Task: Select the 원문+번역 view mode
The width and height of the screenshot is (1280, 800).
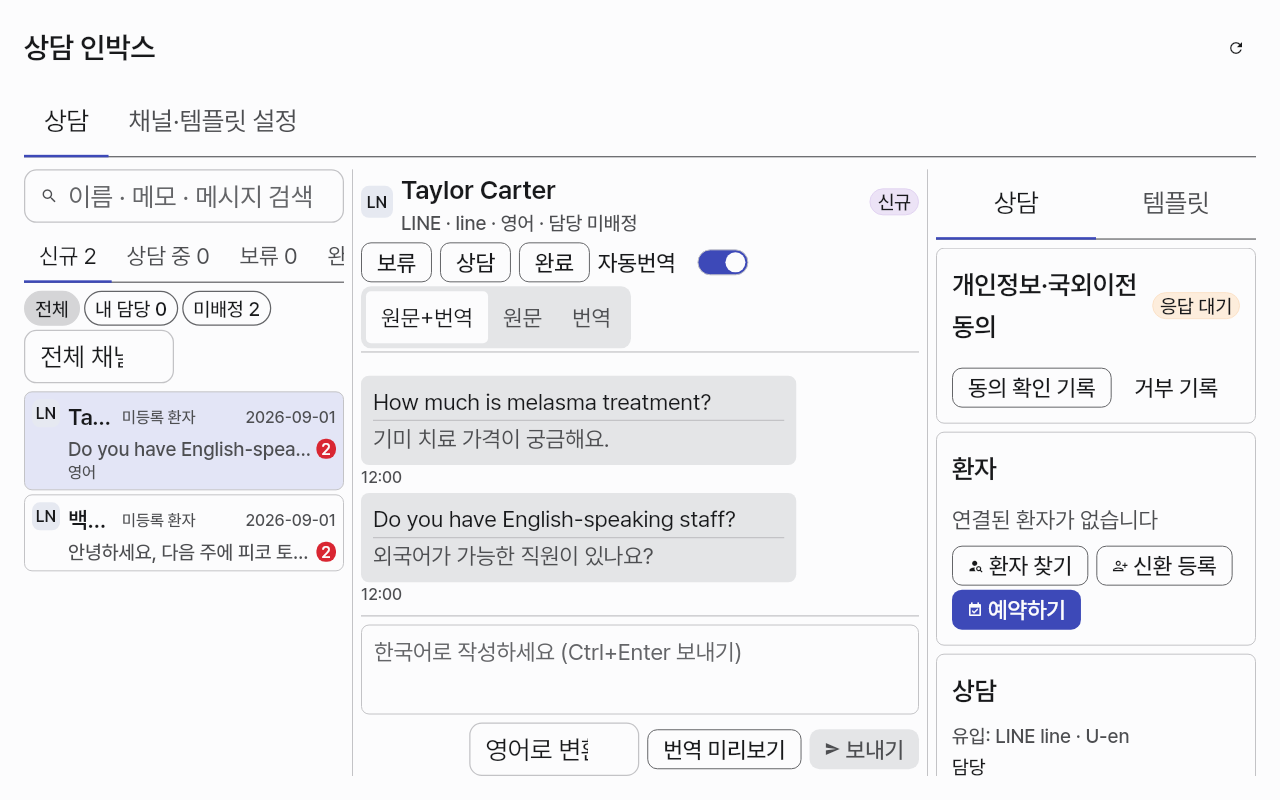Action: click(427, 318)
